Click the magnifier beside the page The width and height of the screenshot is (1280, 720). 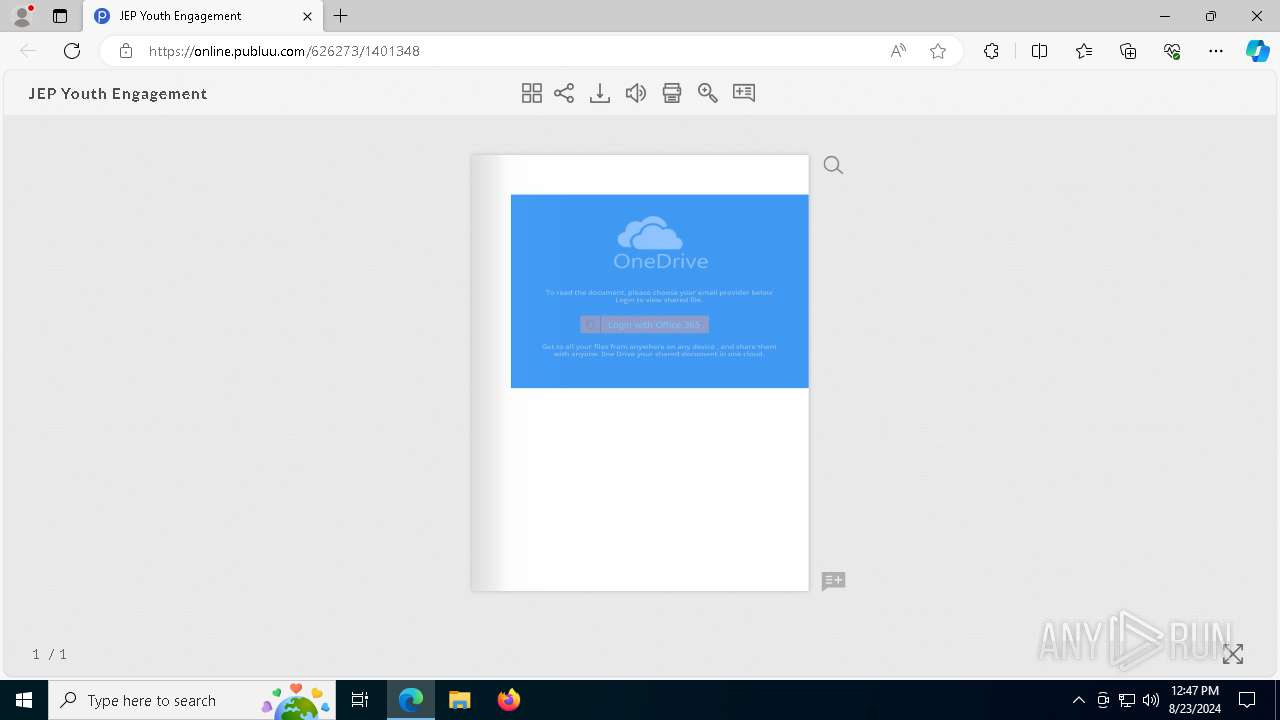(833, 165)
